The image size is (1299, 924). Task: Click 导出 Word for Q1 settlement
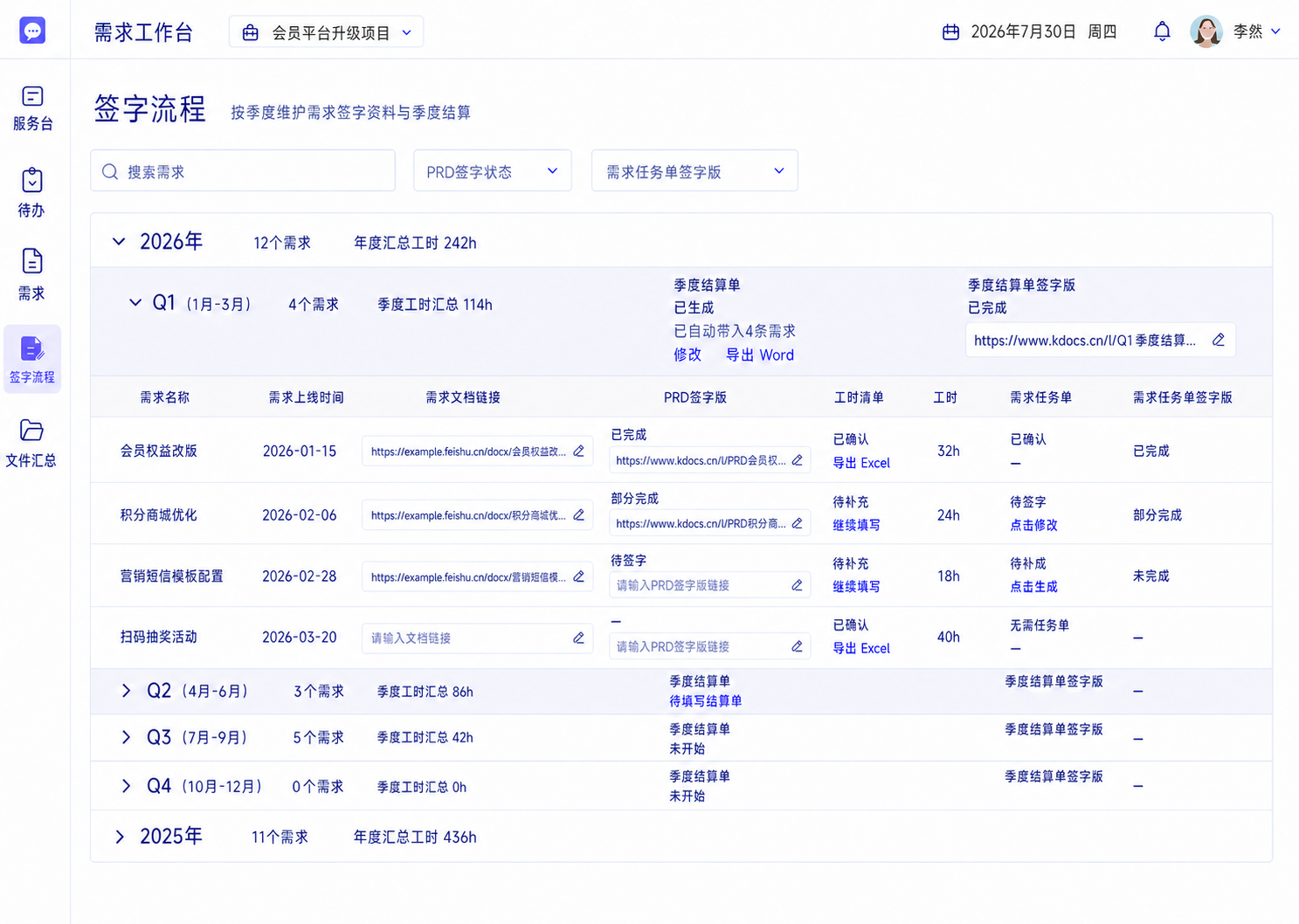point(760,355)
